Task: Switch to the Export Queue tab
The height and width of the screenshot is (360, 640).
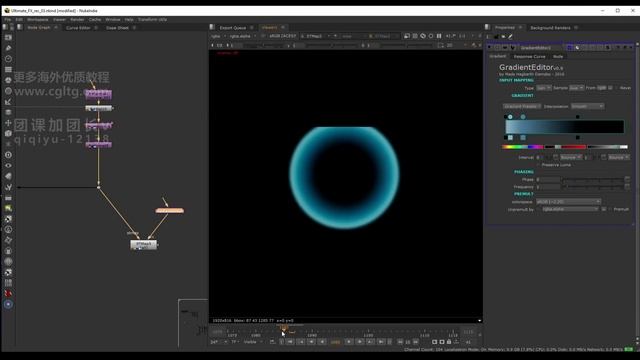Action: [x=233, y=28]
